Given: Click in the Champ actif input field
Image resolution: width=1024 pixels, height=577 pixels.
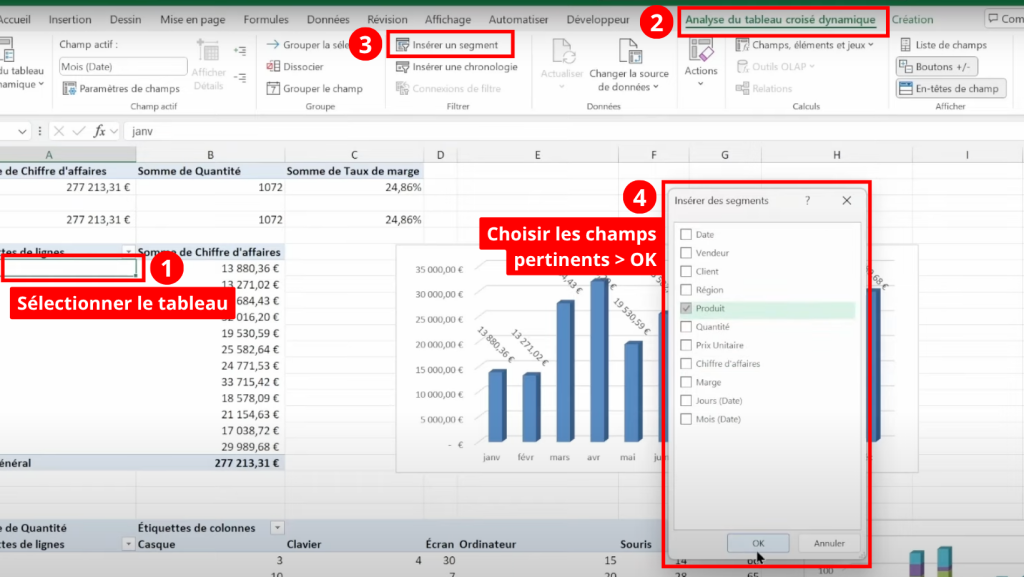Looking at the screenshot, I should pyautogui.click(x=123, y=67).
